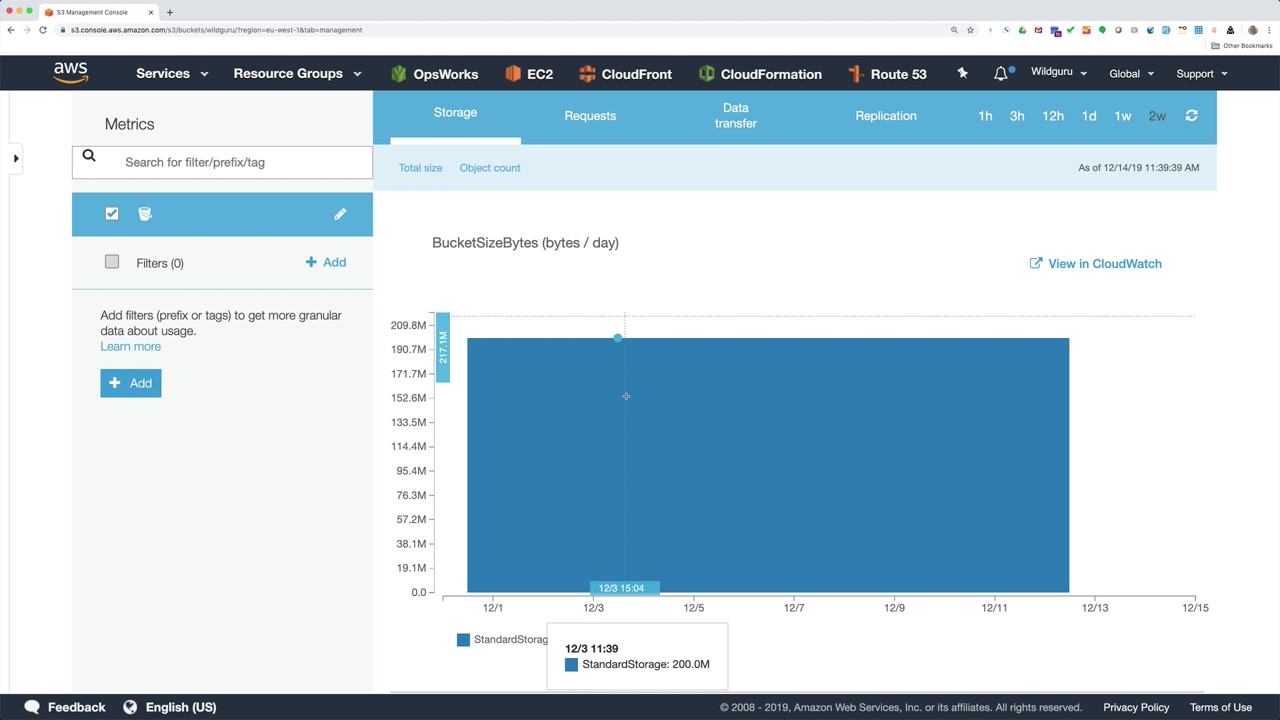Open the Other Bookmarks folder
Viewport: 1280px width, 720px height.
point(1242,46)
